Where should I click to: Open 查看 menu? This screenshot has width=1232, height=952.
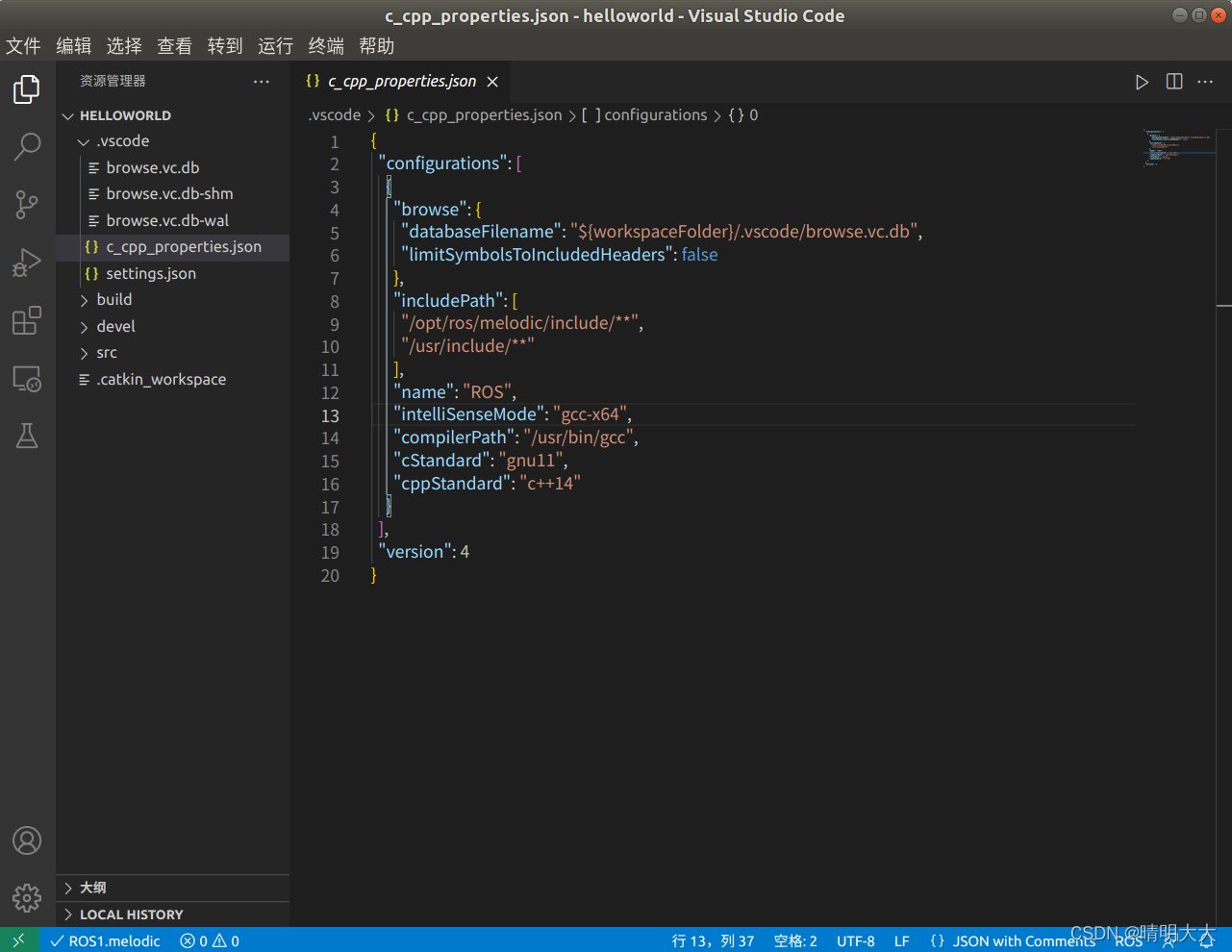pyautogui.click(x=175, y=46)
